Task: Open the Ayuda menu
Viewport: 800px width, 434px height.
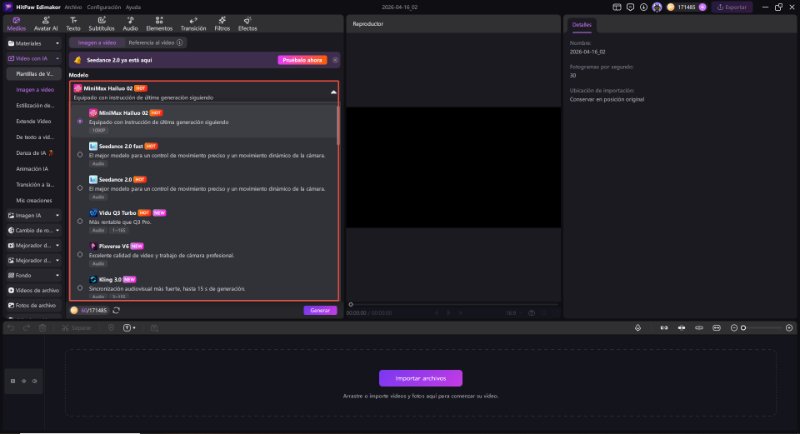Action: 133,7
